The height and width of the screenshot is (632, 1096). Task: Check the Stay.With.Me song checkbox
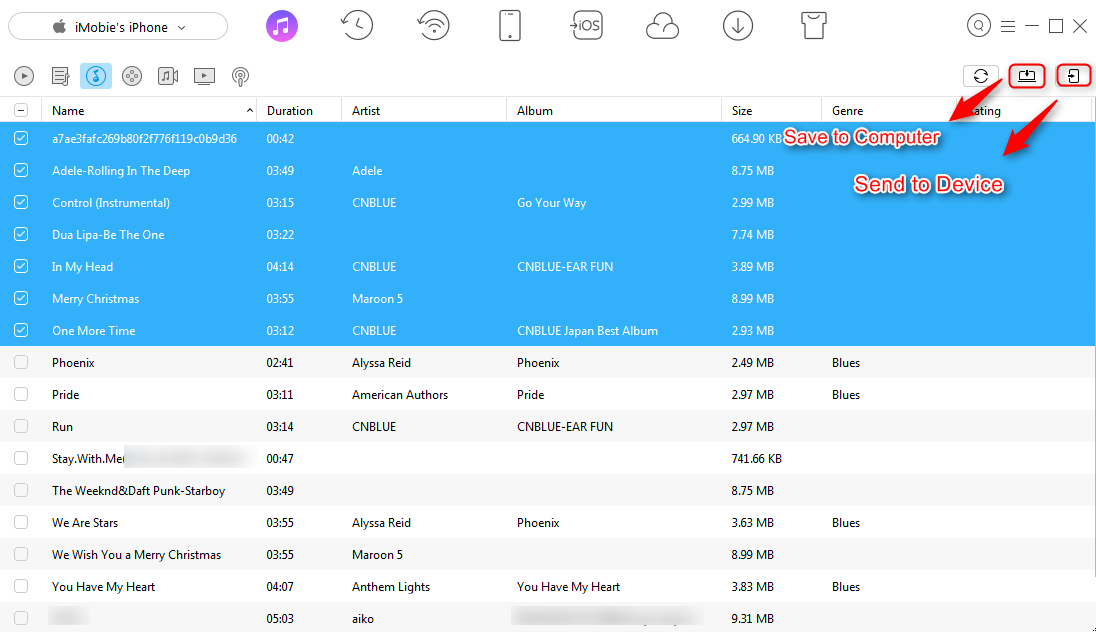[x=21, y=459]
